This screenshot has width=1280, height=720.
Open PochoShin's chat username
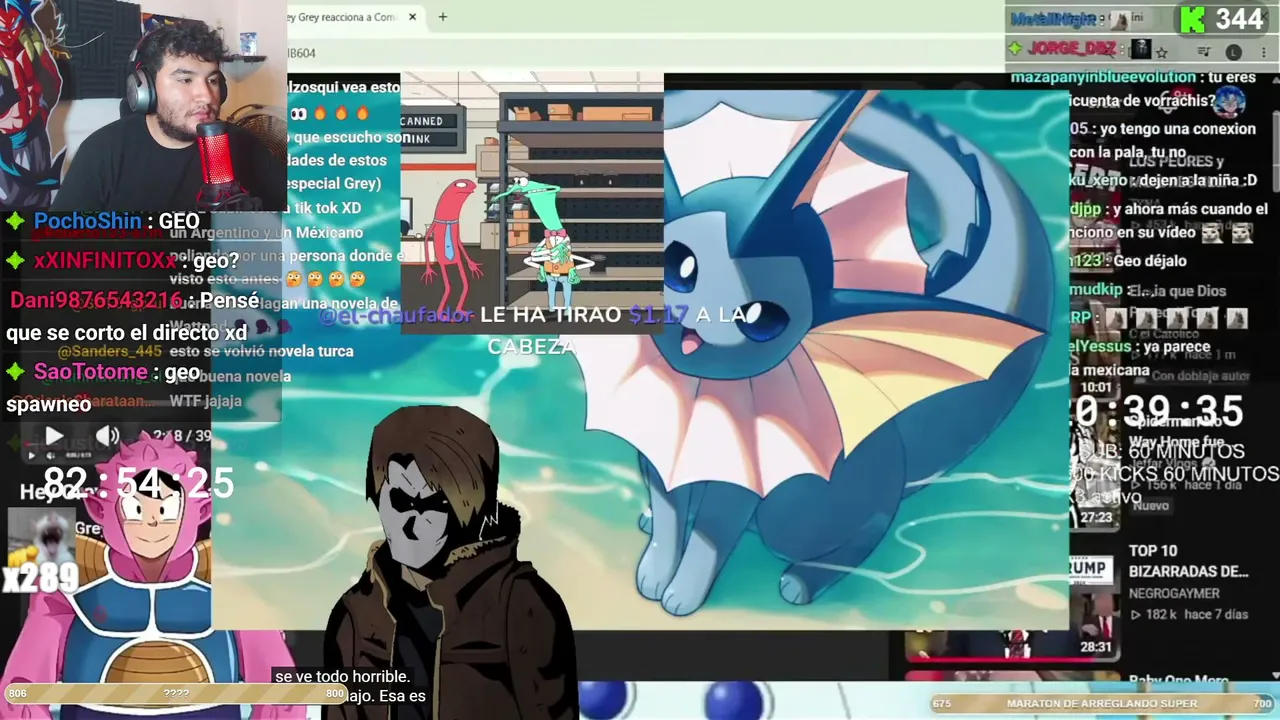(87, 221)
